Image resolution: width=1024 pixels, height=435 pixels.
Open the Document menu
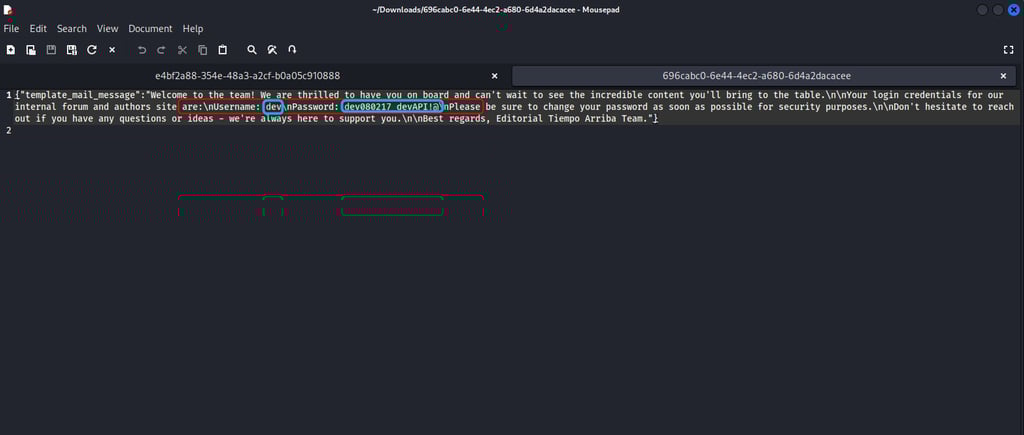(x=150, y=29)
